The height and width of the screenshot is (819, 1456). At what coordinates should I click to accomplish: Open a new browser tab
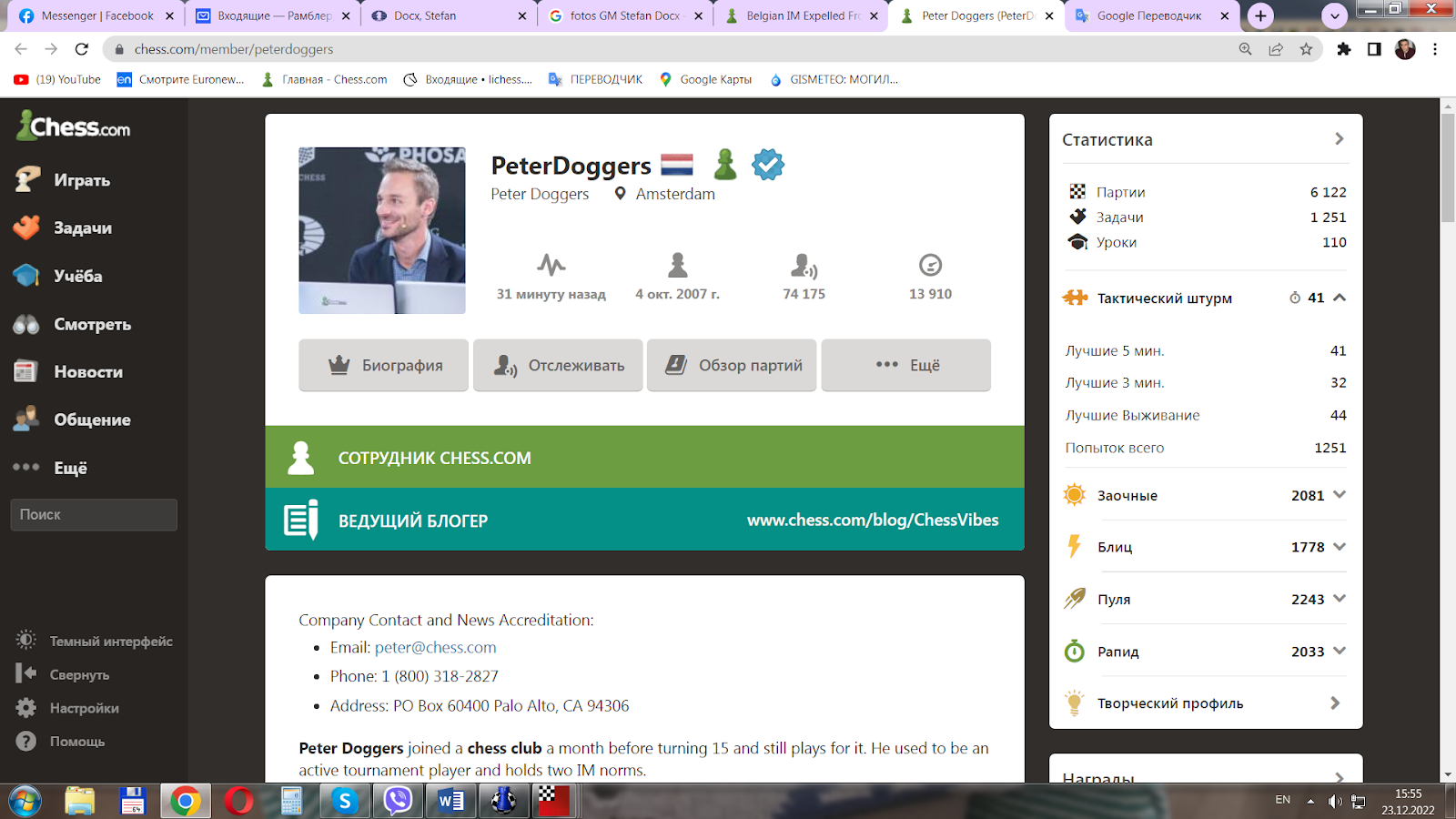pyautogui.click(x=1260, y=15)
